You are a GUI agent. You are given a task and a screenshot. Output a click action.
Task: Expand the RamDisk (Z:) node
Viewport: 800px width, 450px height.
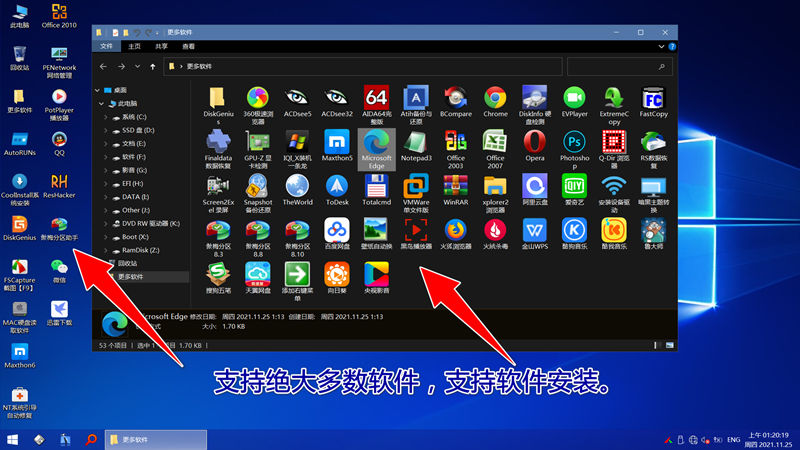click(x=106, y=250)
